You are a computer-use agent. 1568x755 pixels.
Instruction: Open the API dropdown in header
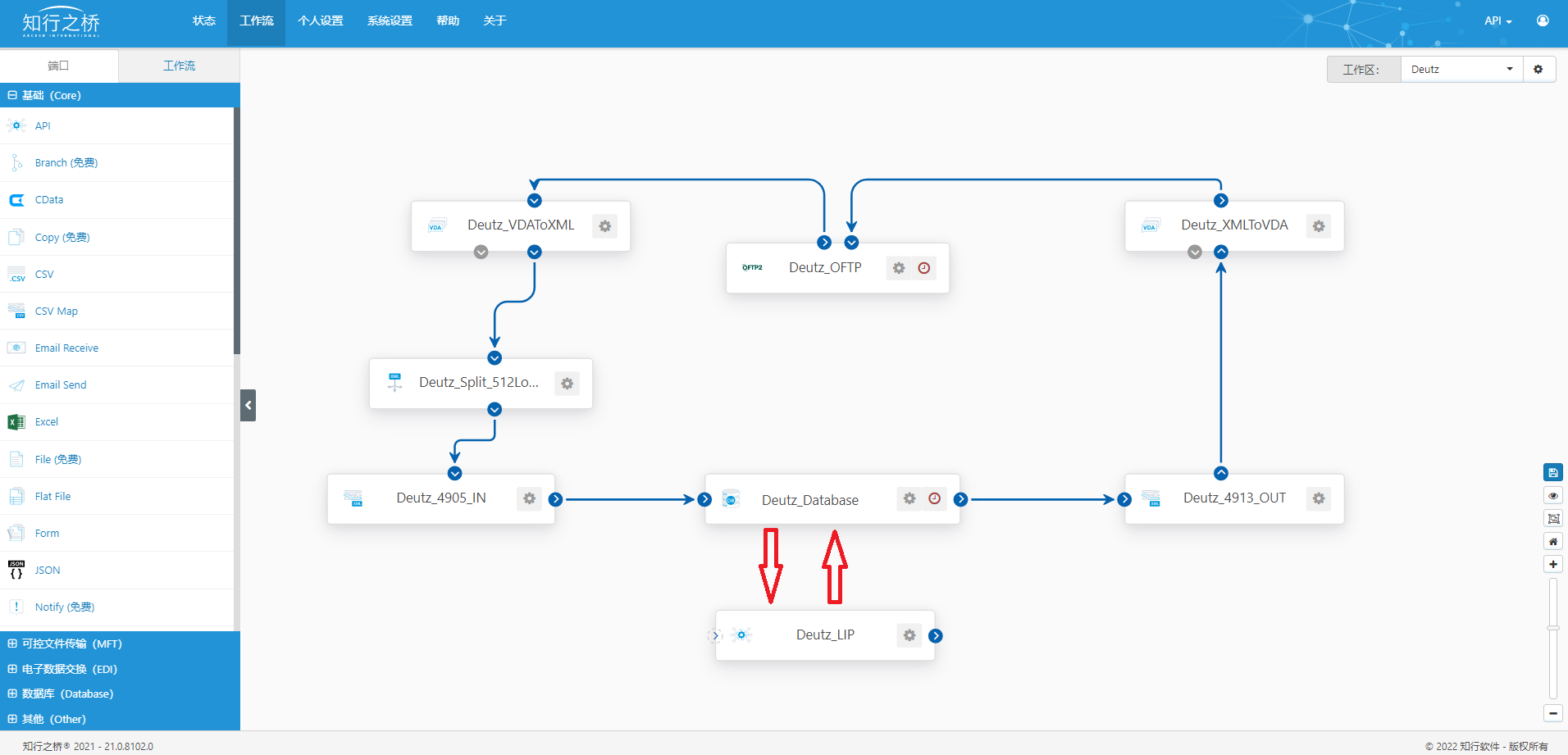[1497, 21]
